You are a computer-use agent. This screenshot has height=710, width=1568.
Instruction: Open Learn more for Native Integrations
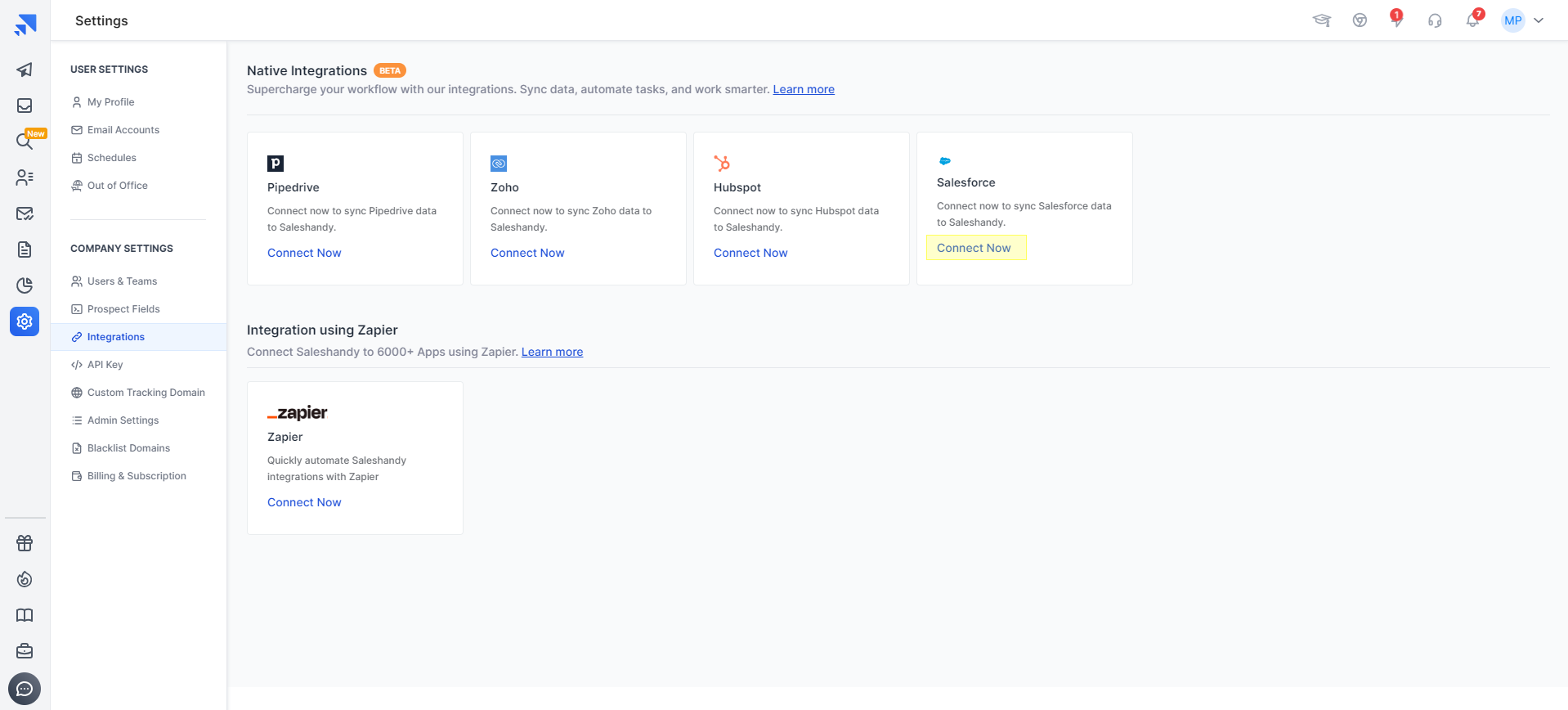(804, 89)
